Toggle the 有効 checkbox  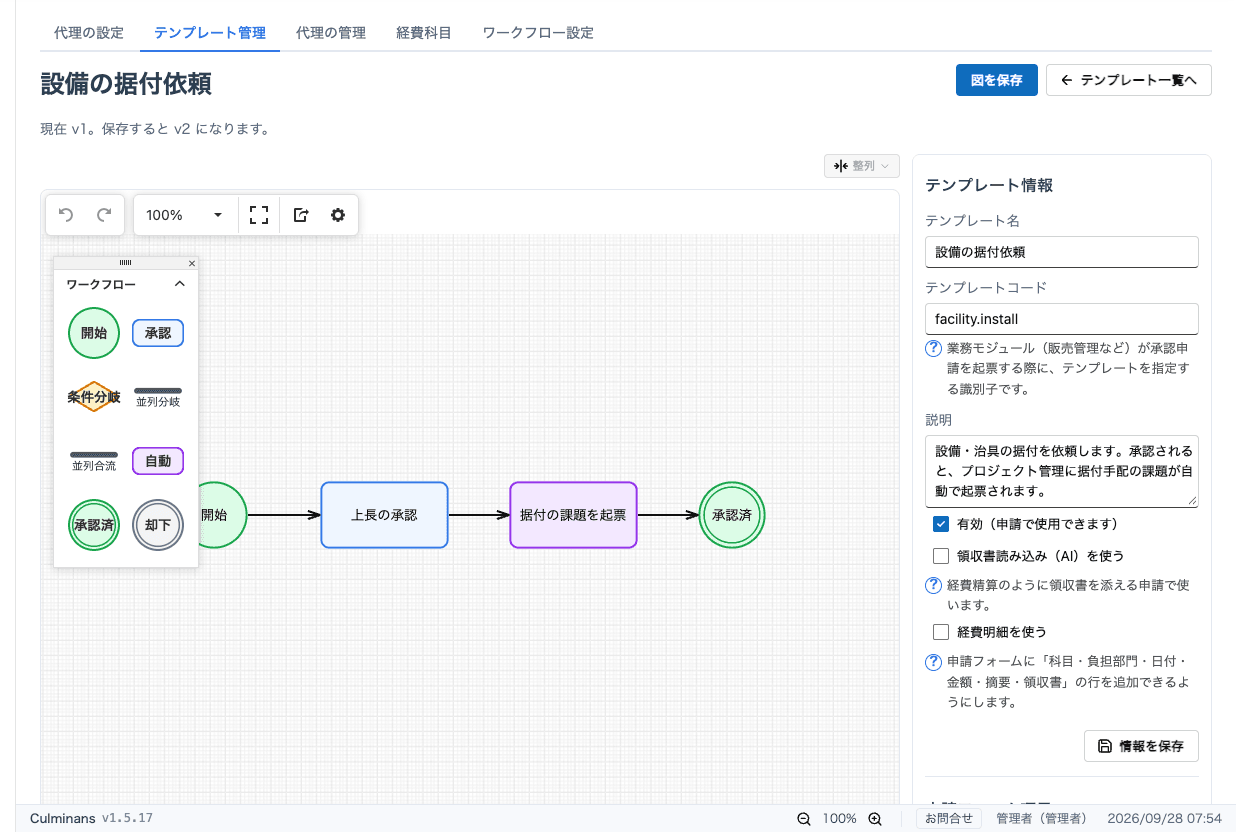[940, 524]
